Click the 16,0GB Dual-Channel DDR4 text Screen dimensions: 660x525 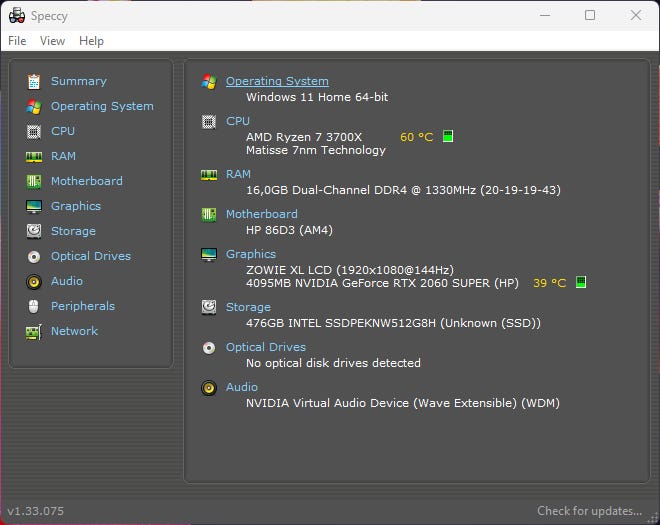click(403, 190)
